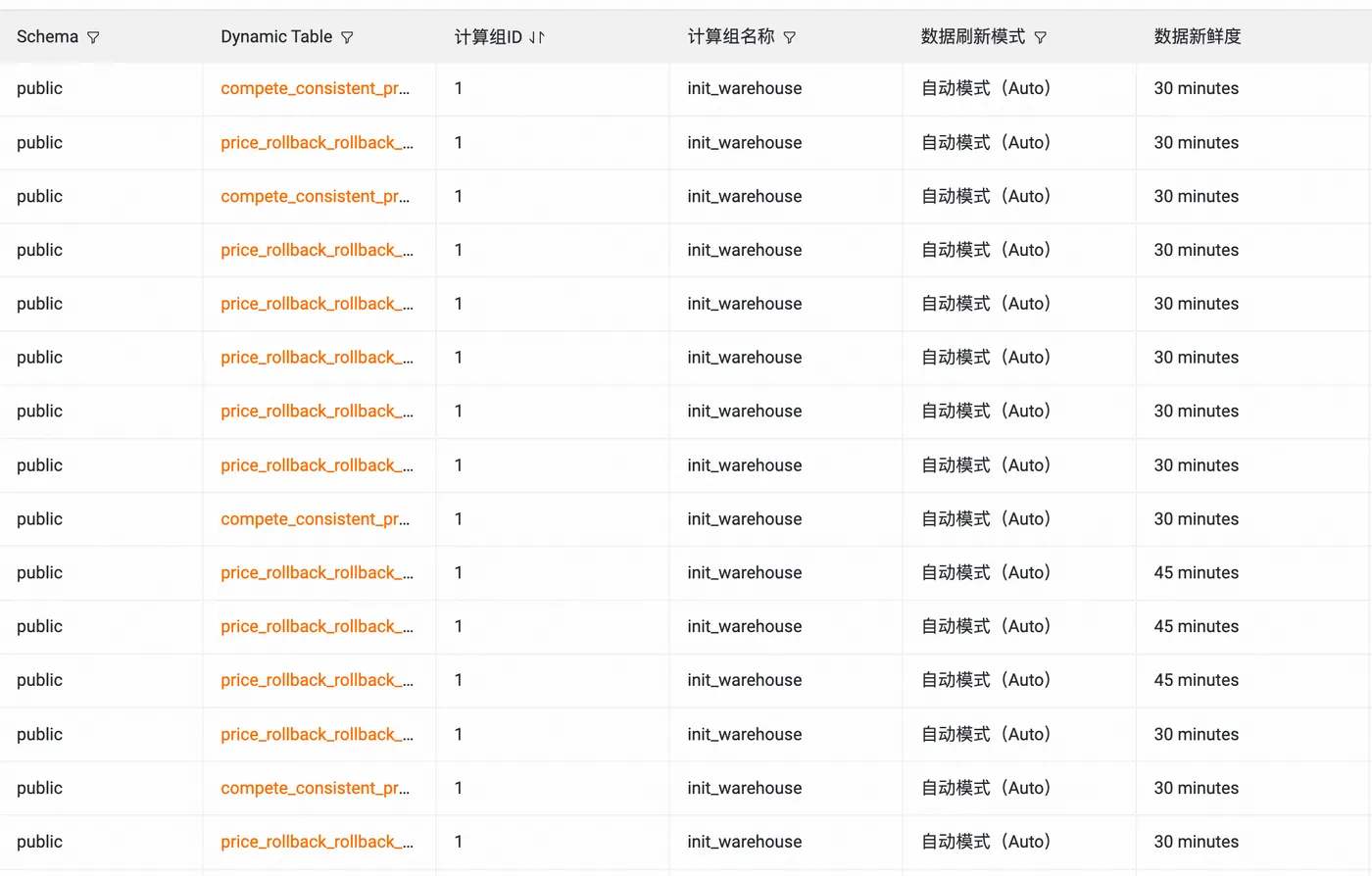The image size is (1372, 876).
Task: Click the 数据刷新模式 filter icon
Action: (1041, 37)
